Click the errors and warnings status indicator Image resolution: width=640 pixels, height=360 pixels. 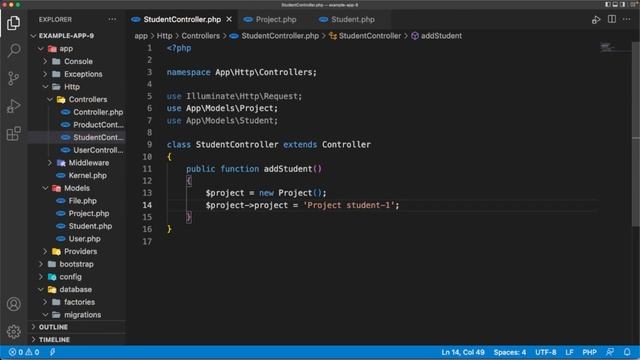[x=24, y=352]
